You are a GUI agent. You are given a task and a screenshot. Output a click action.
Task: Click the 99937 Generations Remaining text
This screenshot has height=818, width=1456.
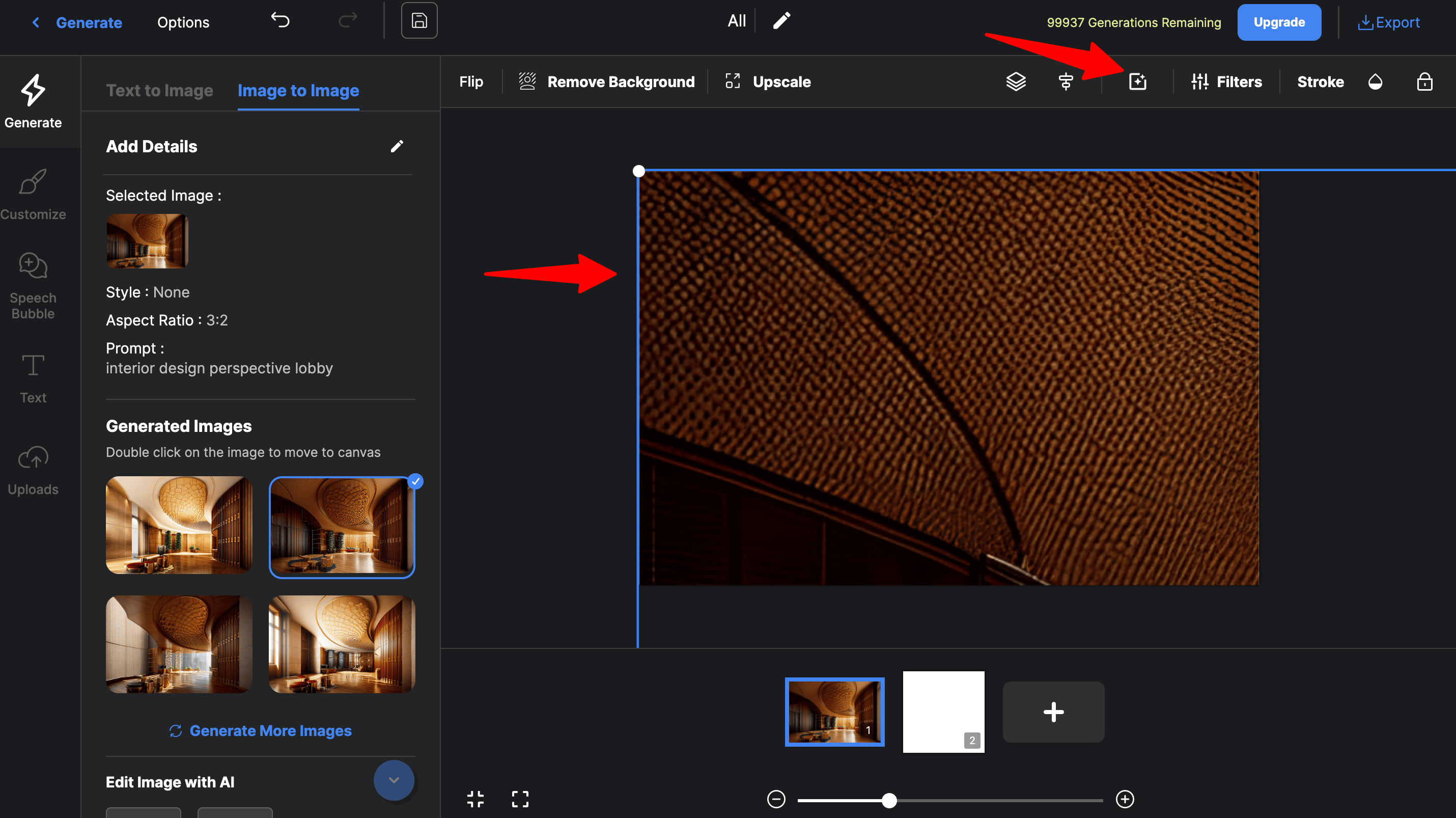point(1133,22)
